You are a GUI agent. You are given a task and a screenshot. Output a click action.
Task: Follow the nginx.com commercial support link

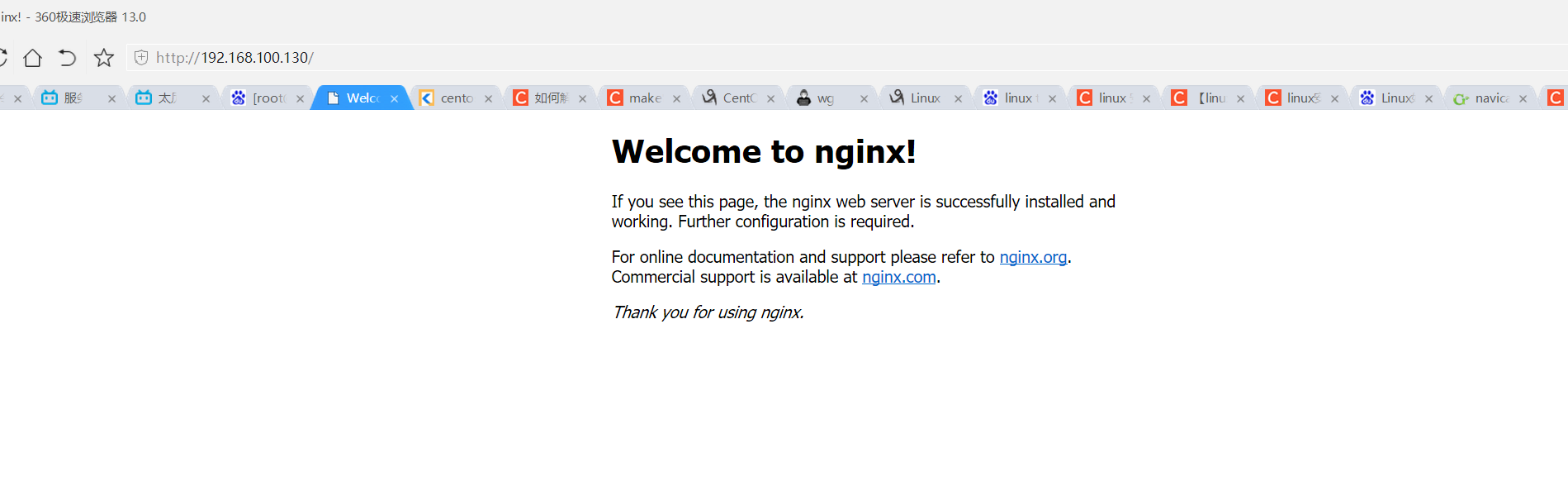(x=898, y=277)
